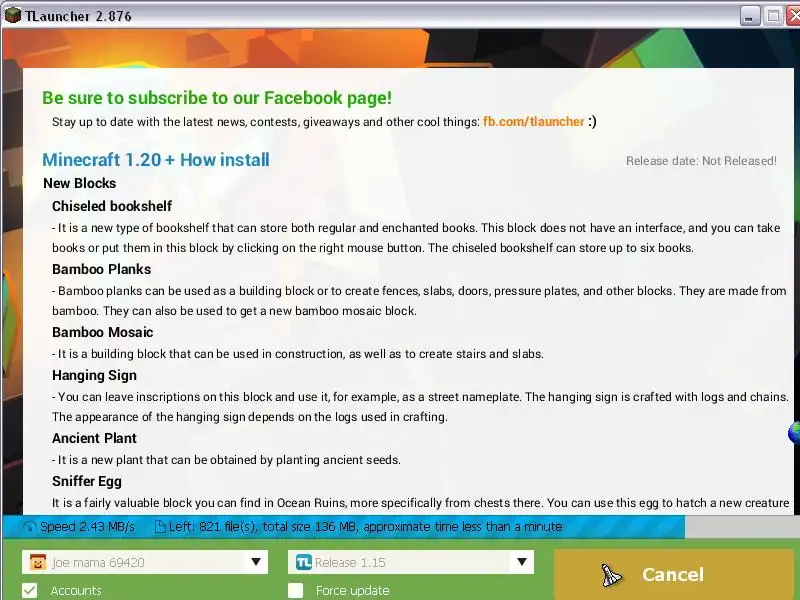The width and height of the screenshot is (800, 600).
Task: Click the 'Chiseled bookshelf' heading
Action: click(112, 206)
